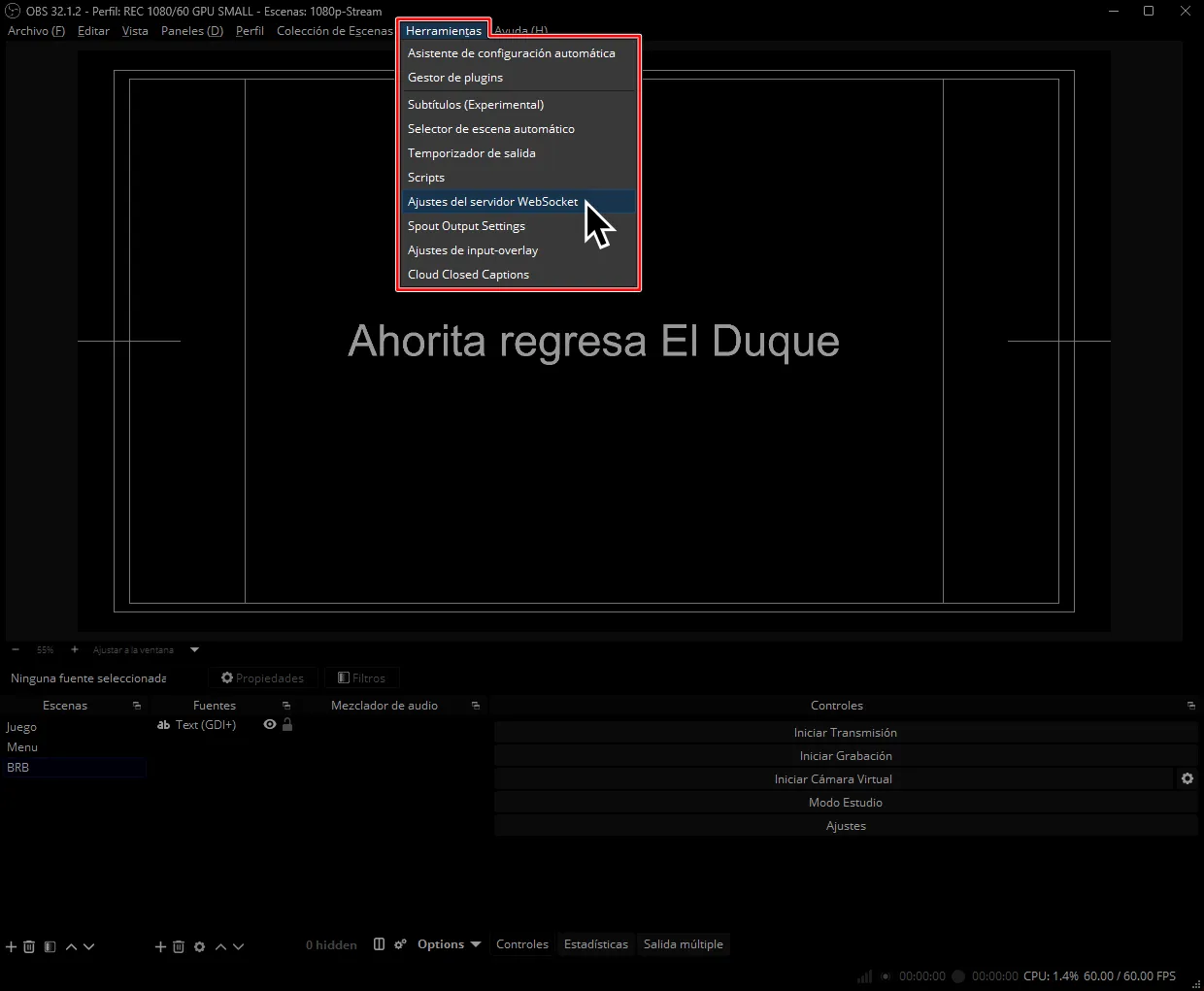Switch to the Controles tab

(x=522, y=944)
